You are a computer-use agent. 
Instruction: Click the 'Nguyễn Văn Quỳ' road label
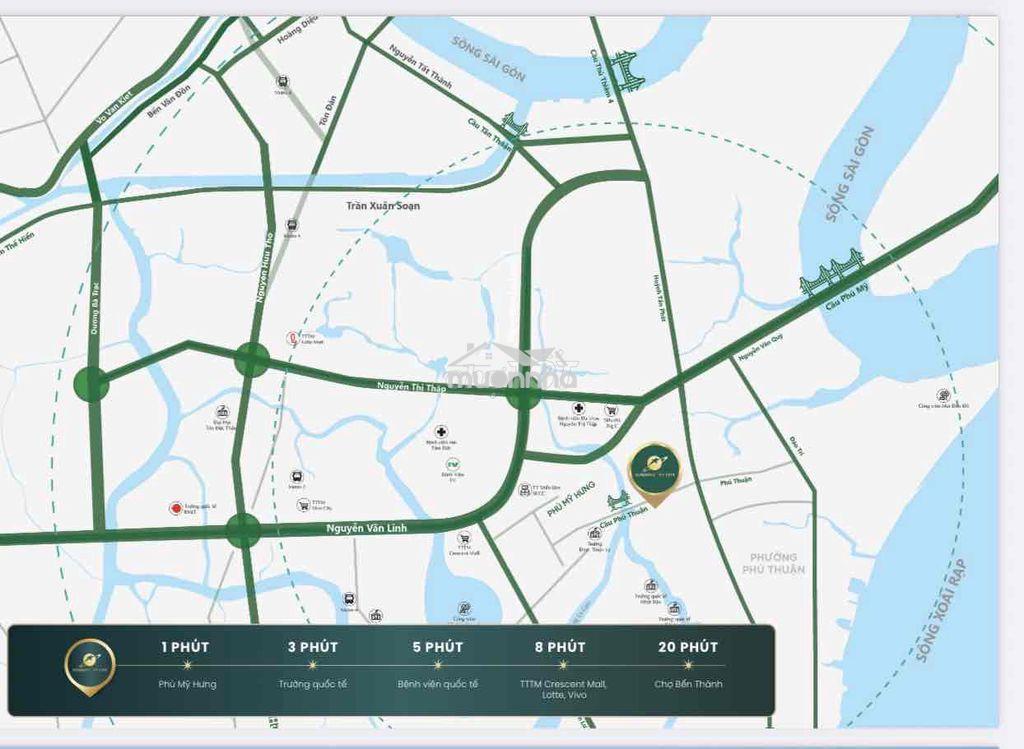click(x=761, y=348)
